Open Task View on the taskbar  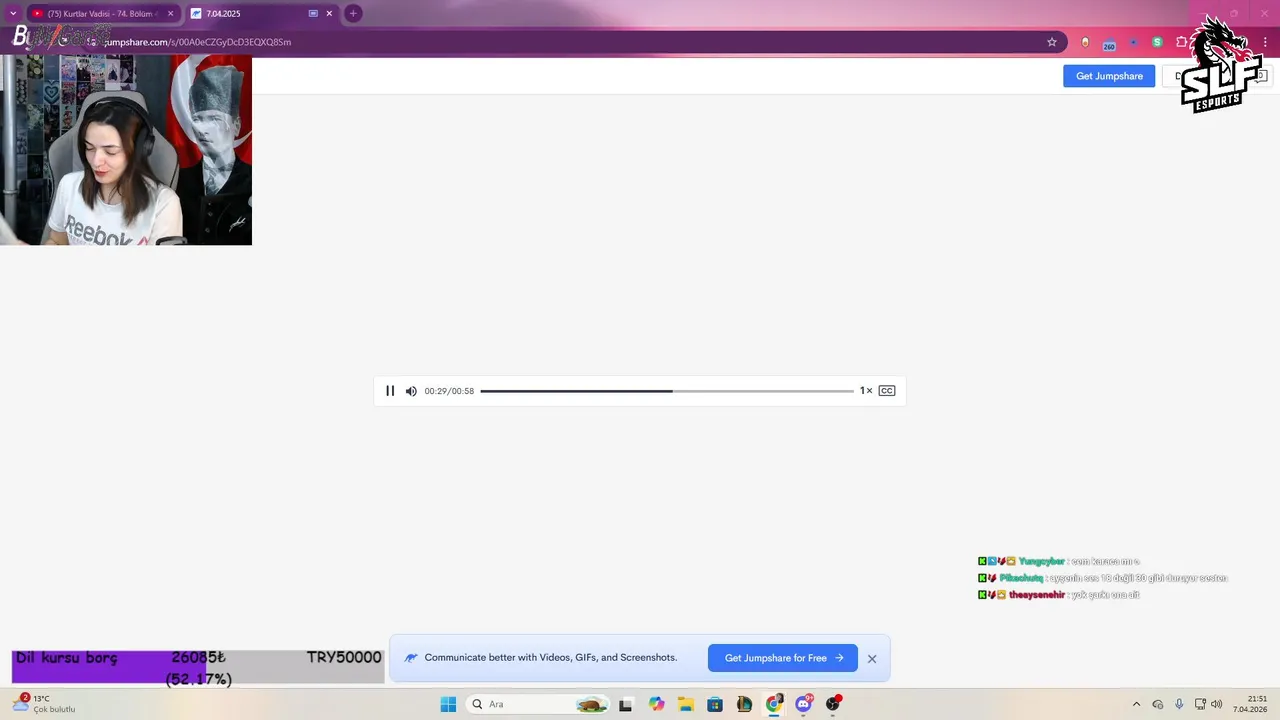coord(625,704)
